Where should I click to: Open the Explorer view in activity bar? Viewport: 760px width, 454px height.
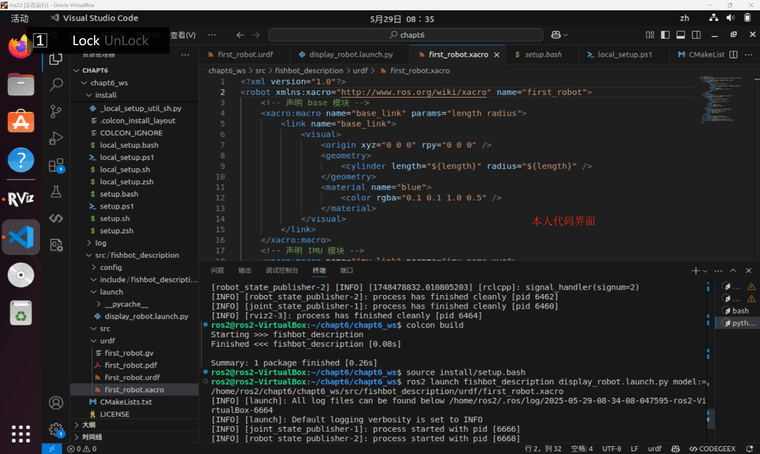tap(56, 59)
